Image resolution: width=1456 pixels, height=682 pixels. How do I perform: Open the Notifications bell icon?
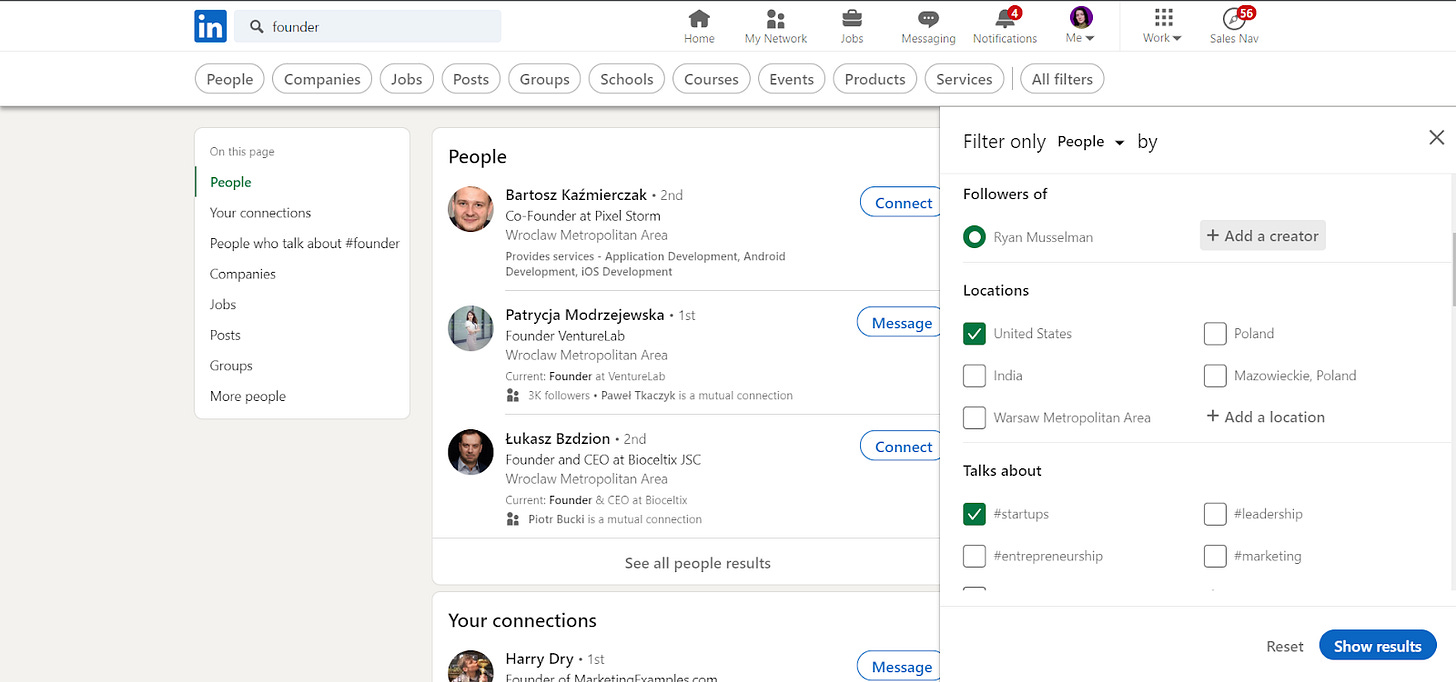click(x=1004, y=19)
